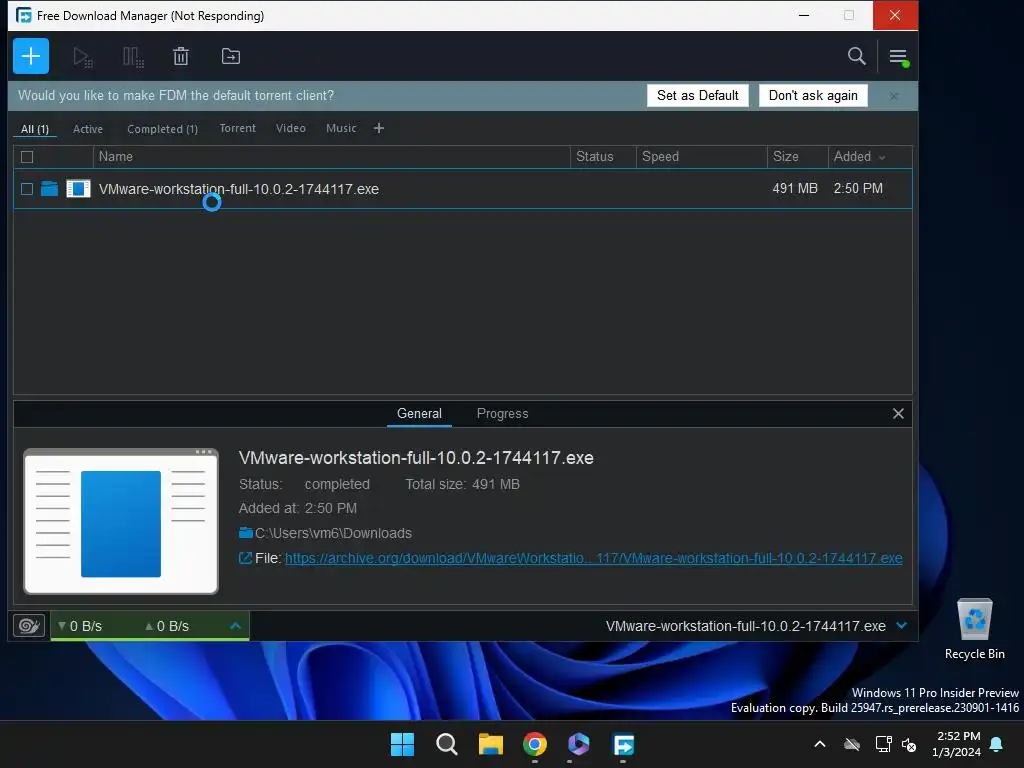
Task: Click the folder icon beside the Downloads path
Action: click(246, 533)
